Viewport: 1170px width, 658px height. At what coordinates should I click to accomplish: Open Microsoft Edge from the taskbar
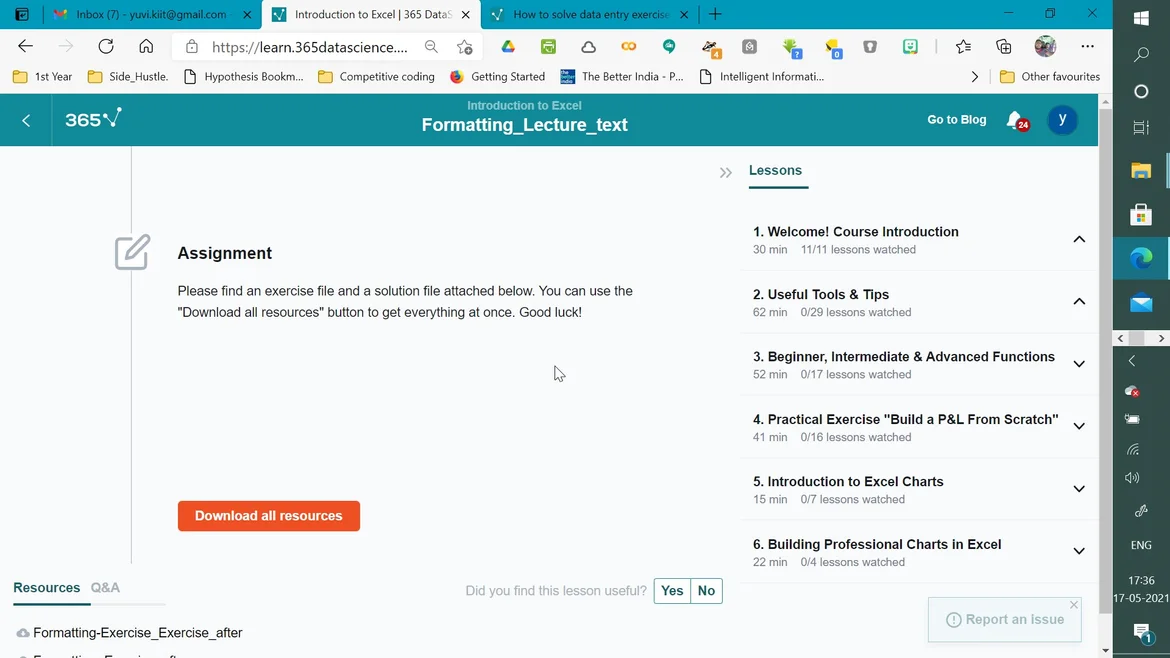coord(1141,258)
